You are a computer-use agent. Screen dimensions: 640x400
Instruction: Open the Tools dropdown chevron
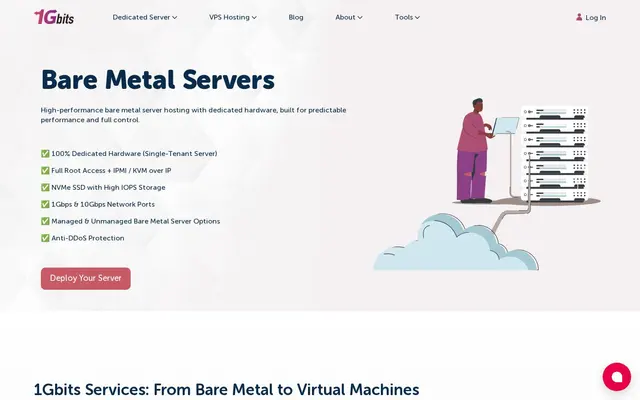pos(417,18)
